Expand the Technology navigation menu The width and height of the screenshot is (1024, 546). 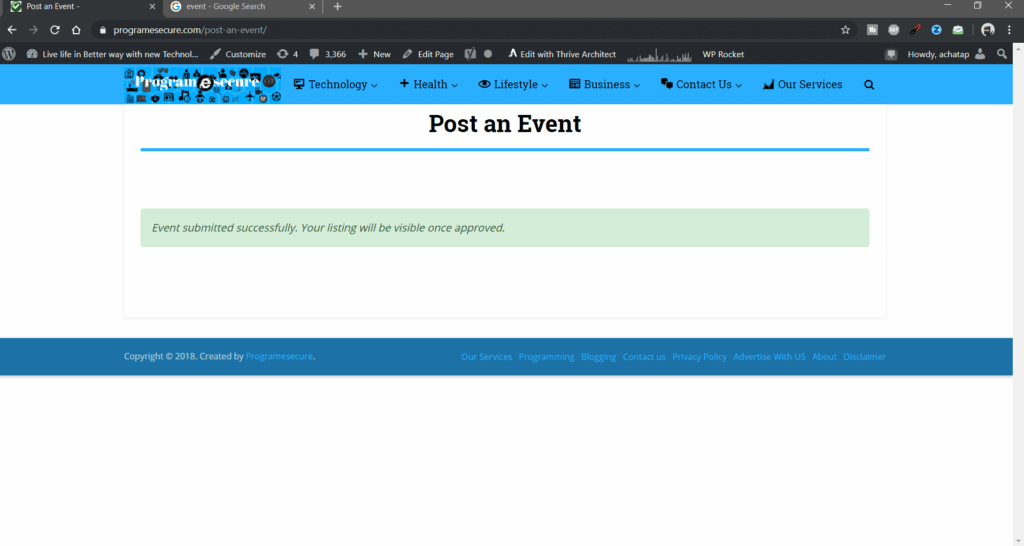[336, 84]
